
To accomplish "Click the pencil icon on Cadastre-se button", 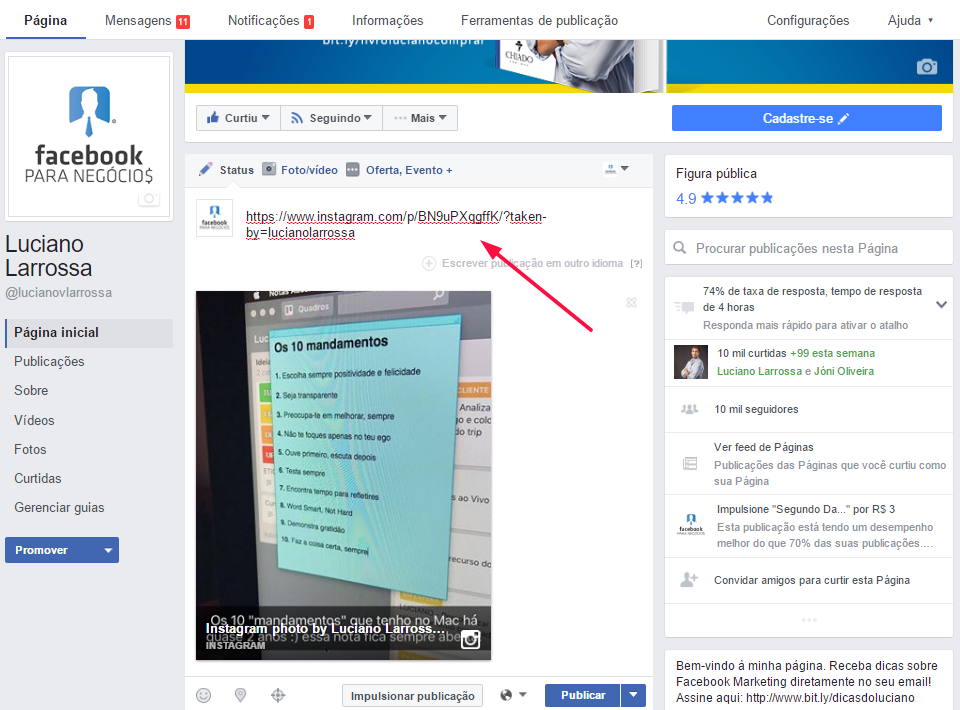I will click(844, 118).
